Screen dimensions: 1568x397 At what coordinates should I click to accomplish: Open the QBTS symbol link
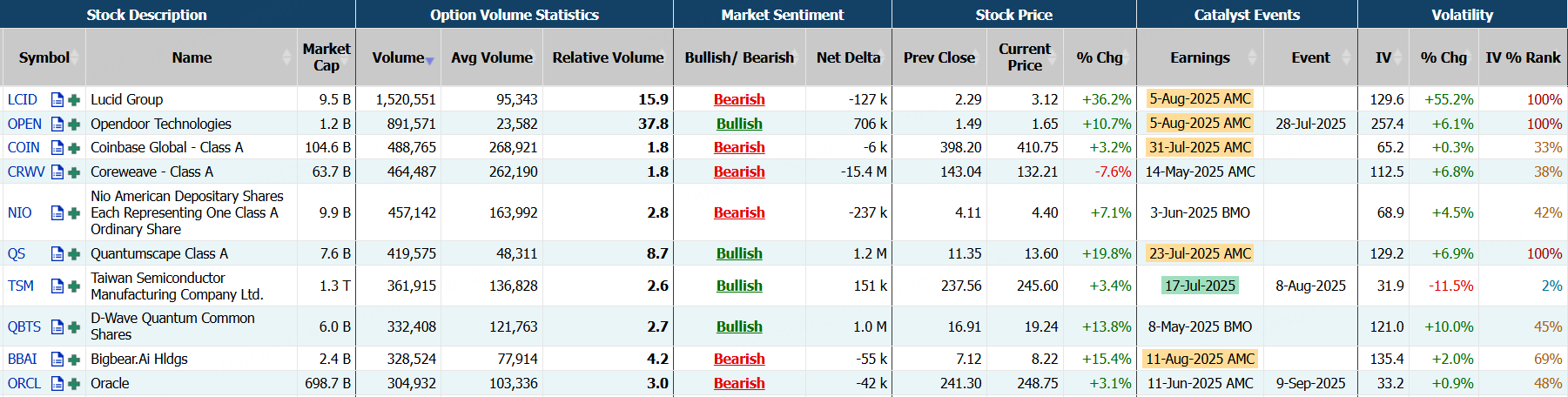coord(24,326)
